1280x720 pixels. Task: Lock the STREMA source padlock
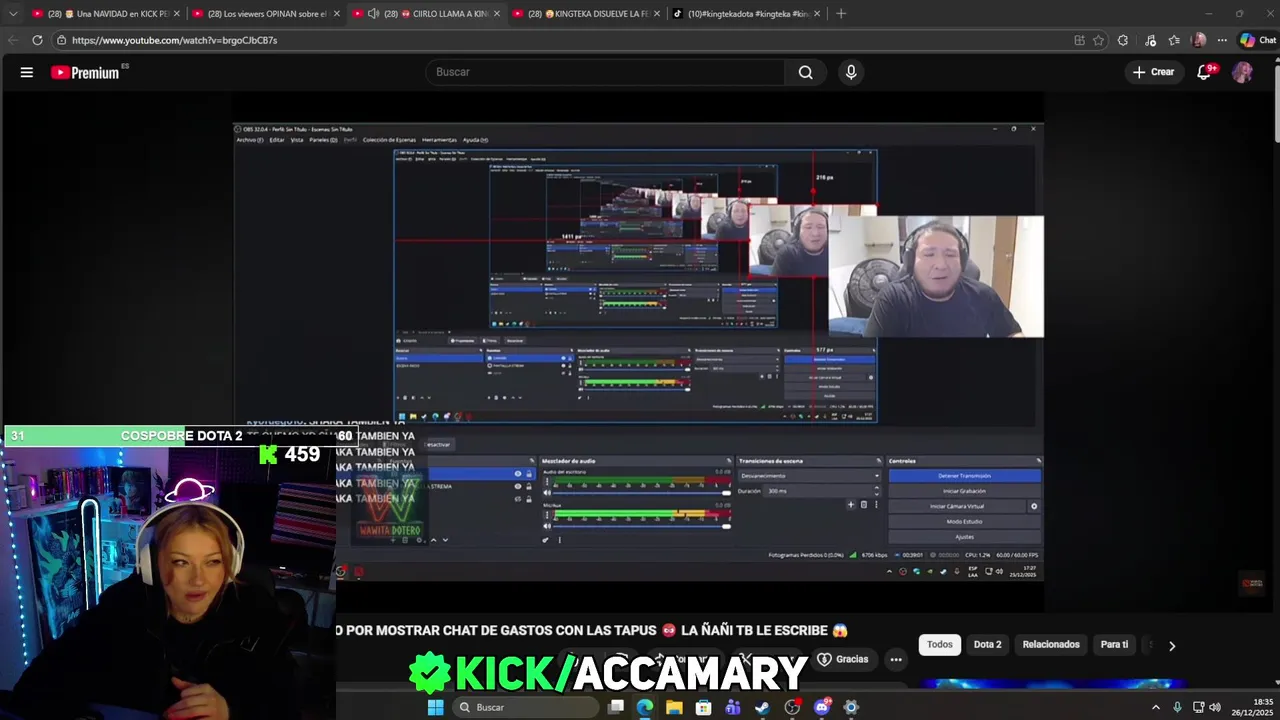click(x=529, y=486)
